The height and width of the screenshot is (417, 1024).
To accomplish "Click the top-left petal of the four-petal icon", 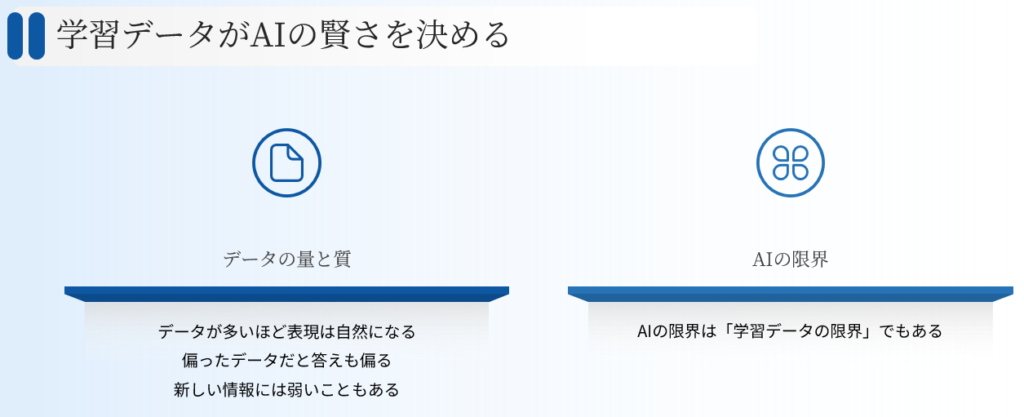I will [780, 152].
